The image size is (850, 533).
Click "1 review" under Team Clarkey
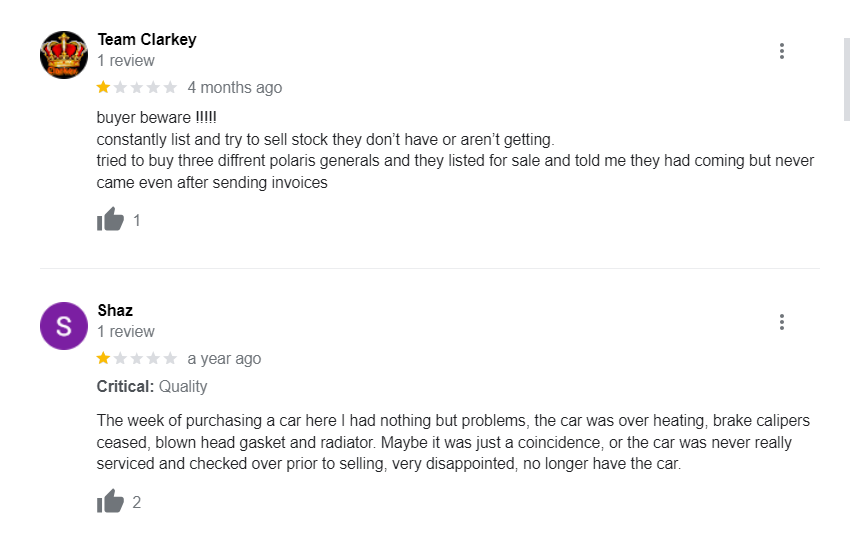point(126,61)
